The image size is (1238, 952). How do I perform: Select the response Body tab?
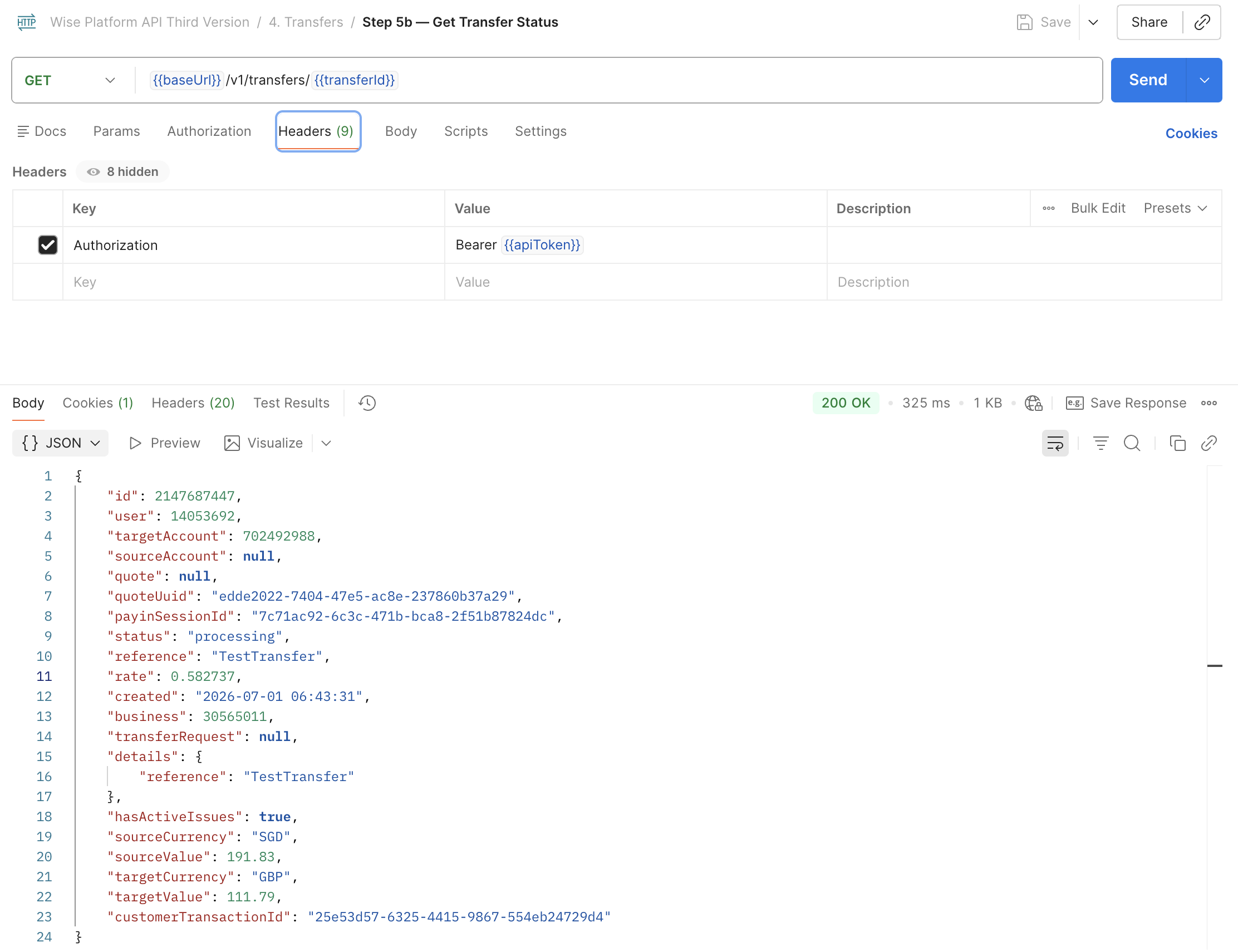28,403
